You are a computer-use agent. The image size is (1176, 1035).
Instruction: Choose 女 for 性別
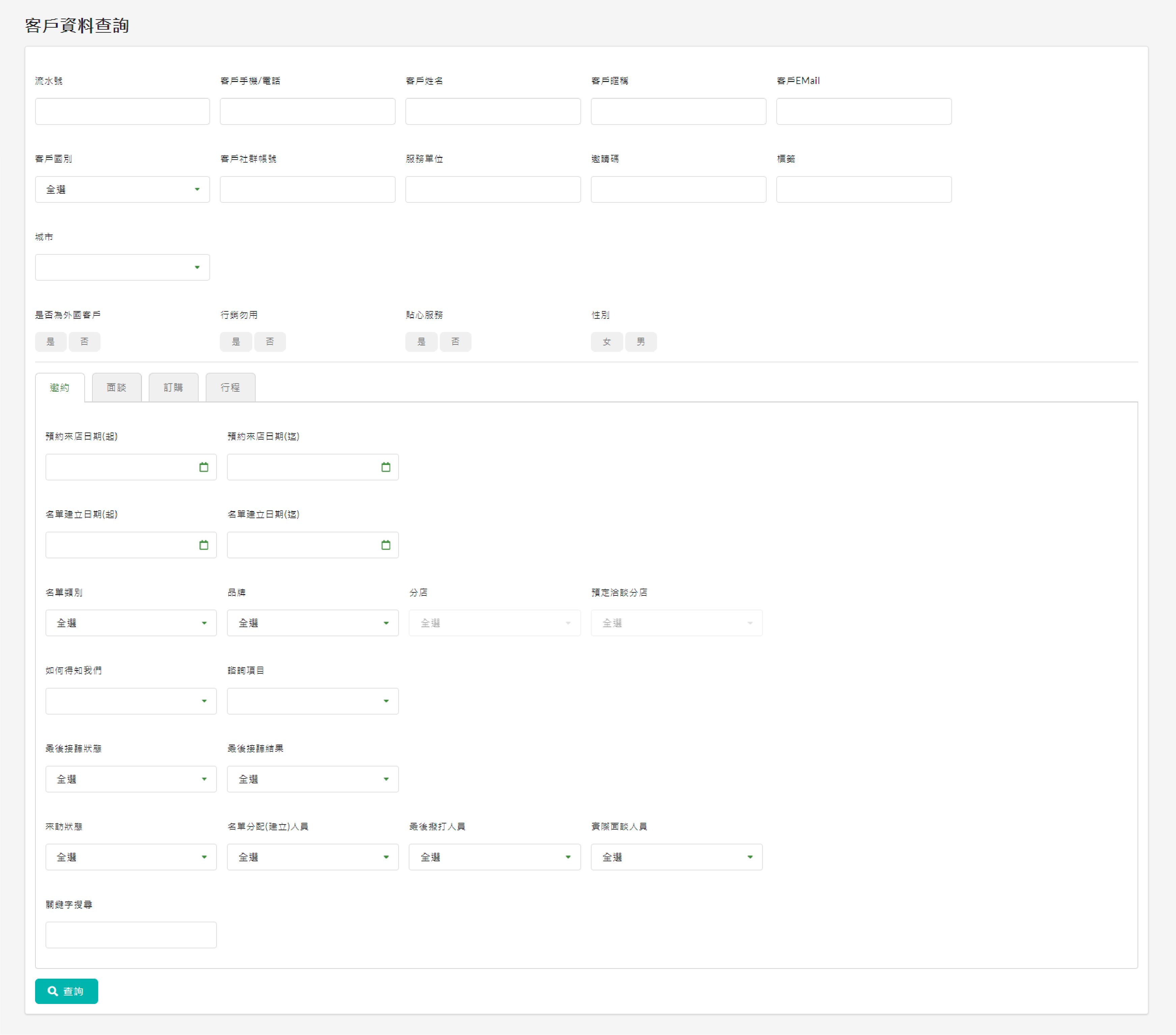point(606,342)
